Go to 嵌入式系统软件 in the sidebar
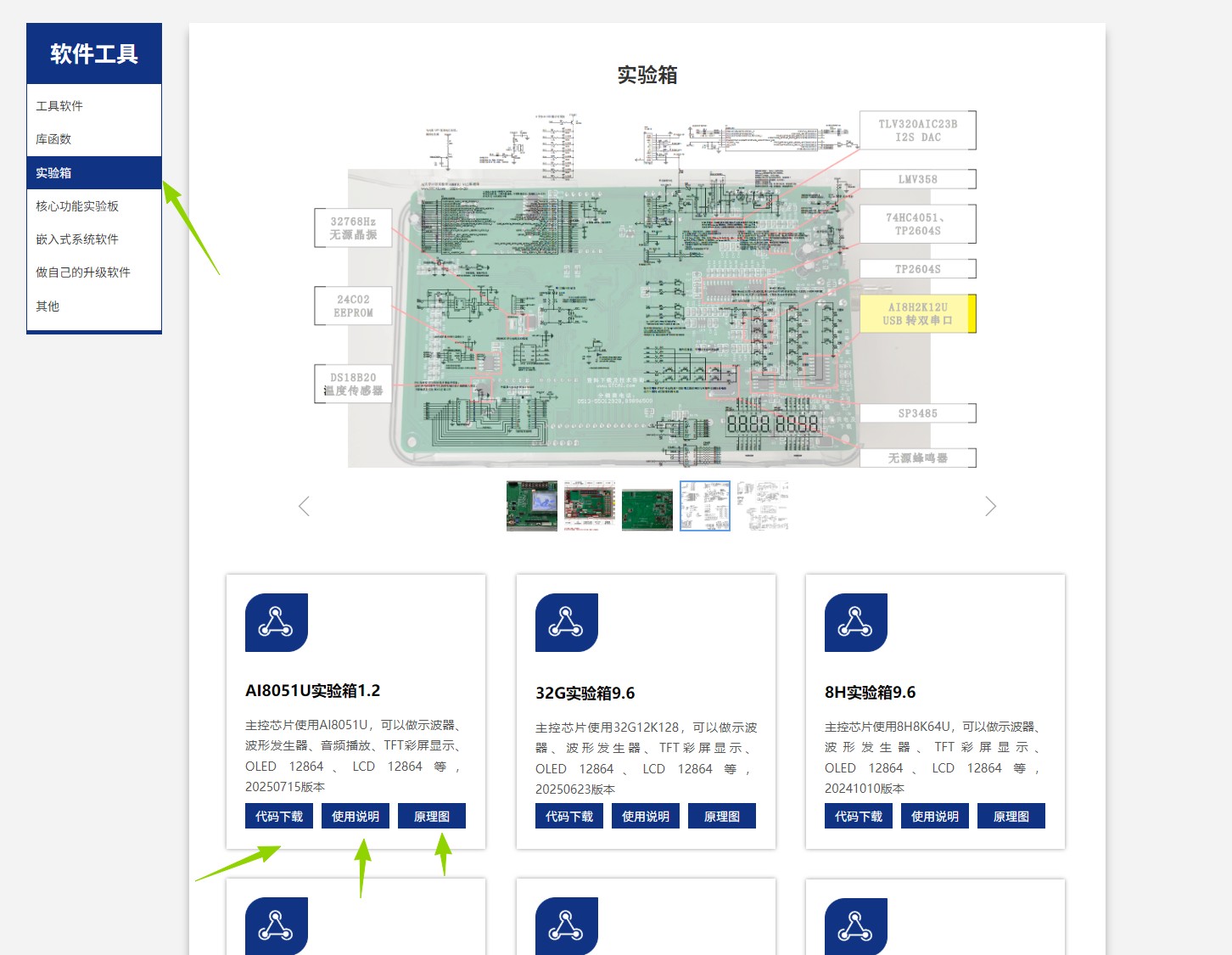The height and width of the screenshot is (955, 1232). click(x=94, y=239)
